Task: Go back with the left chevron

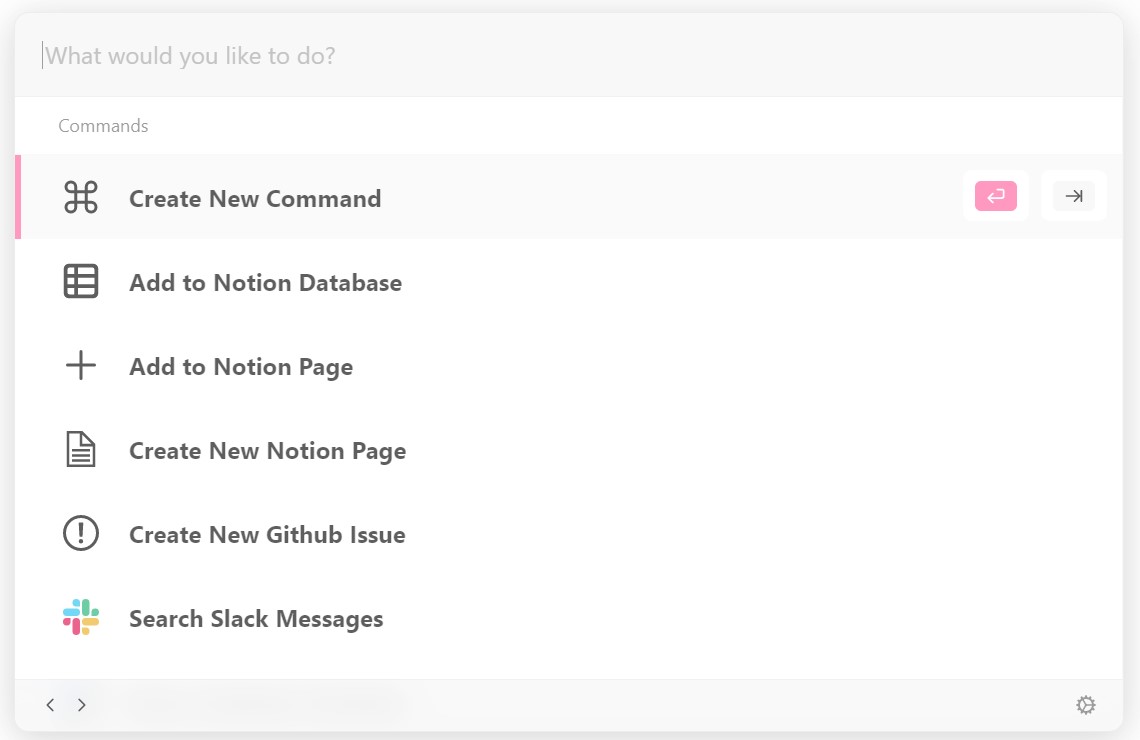Action: pos(50,705)
